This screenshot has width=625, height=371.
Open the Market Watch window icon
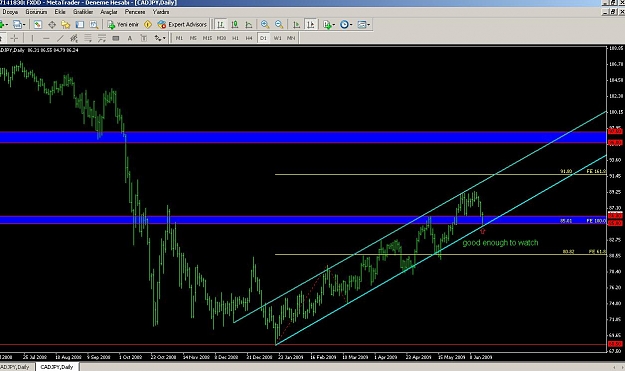click(x=37, y=25)
